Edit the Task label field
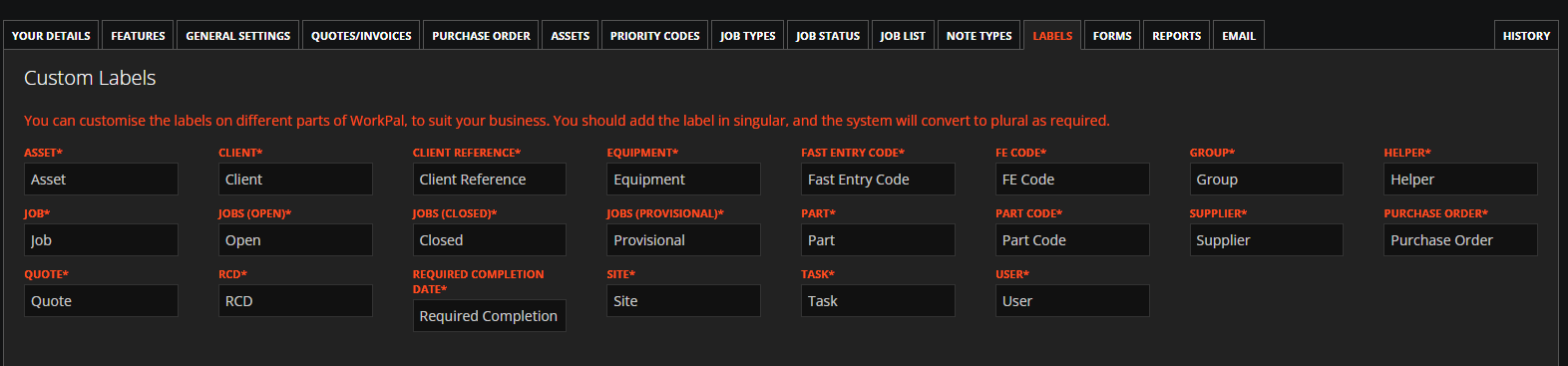1568x366 pixels. point(878,301)
